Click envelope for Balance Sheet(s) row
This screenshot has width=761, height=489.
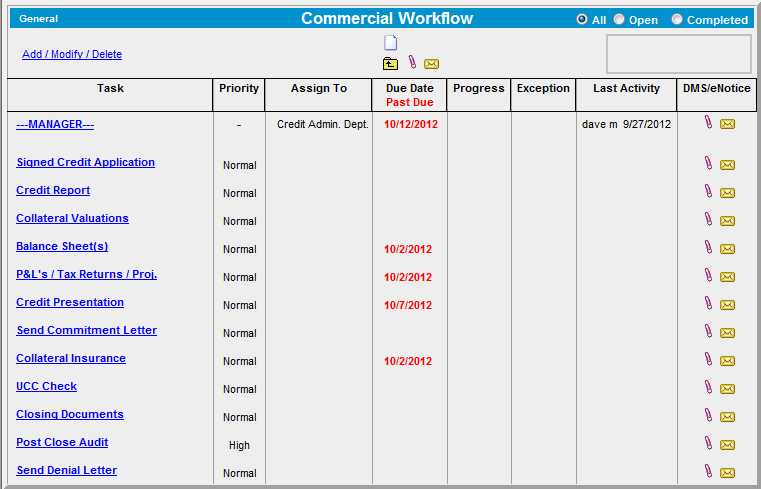[x=727, y=249]
